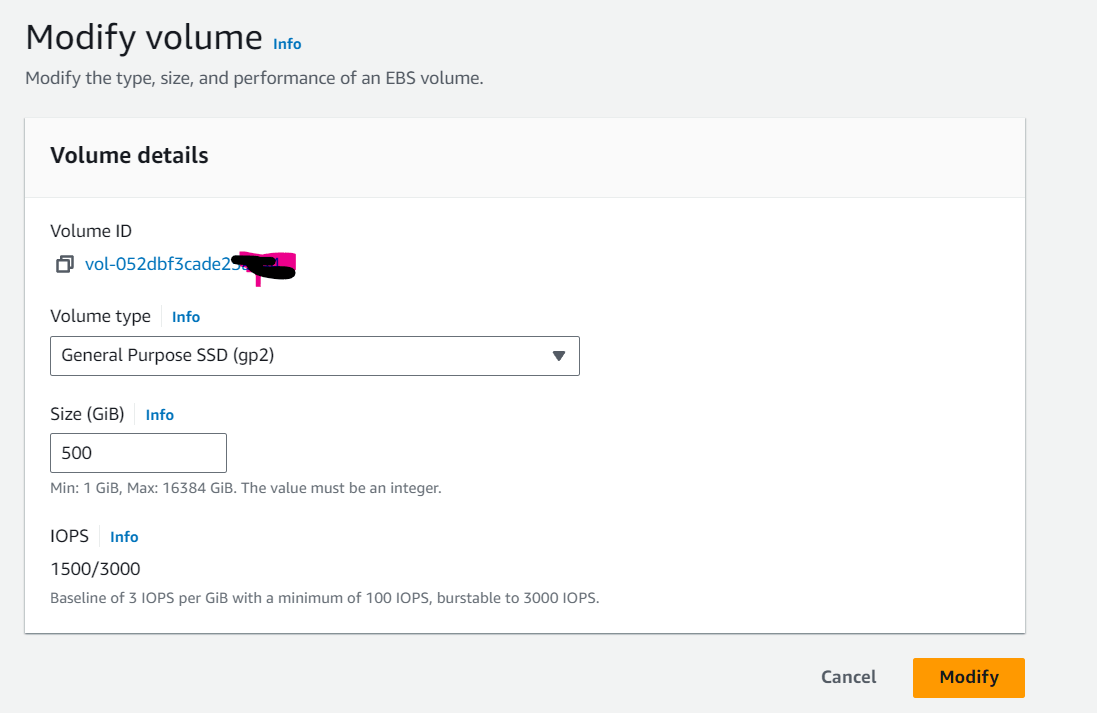Open Info next to Size (GiB)

coord(159,414)
